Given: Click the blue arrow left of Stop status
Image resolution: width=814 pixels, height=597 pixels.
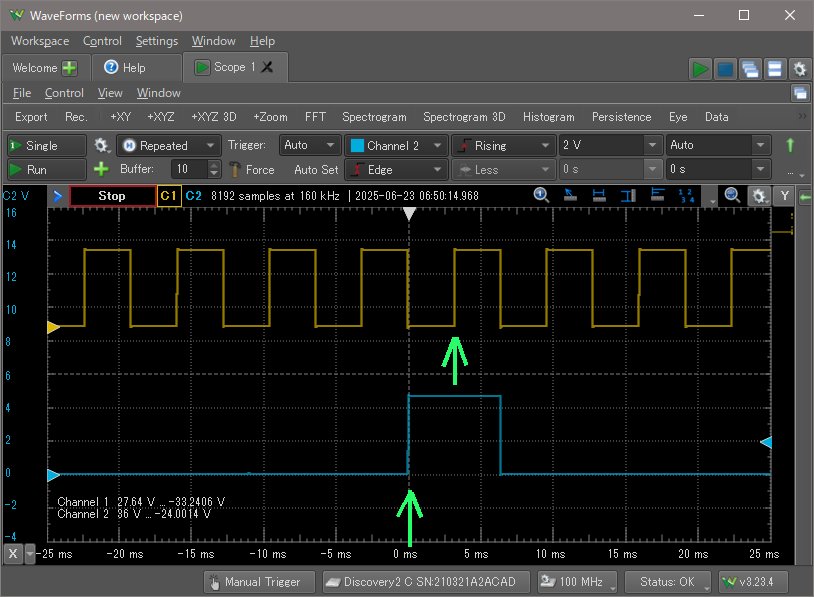Looking at the screenshot, I should [x=57, y=196].
